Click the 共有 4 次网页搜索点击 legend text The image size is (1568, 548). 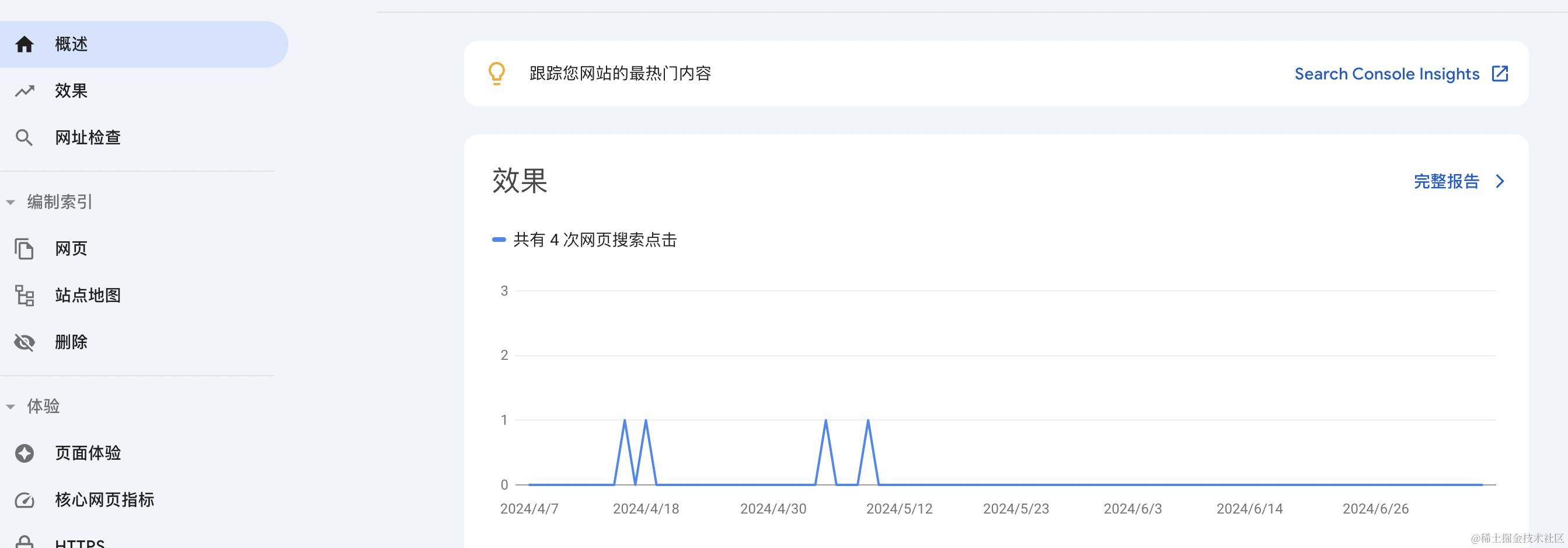(x=595, y=240)
